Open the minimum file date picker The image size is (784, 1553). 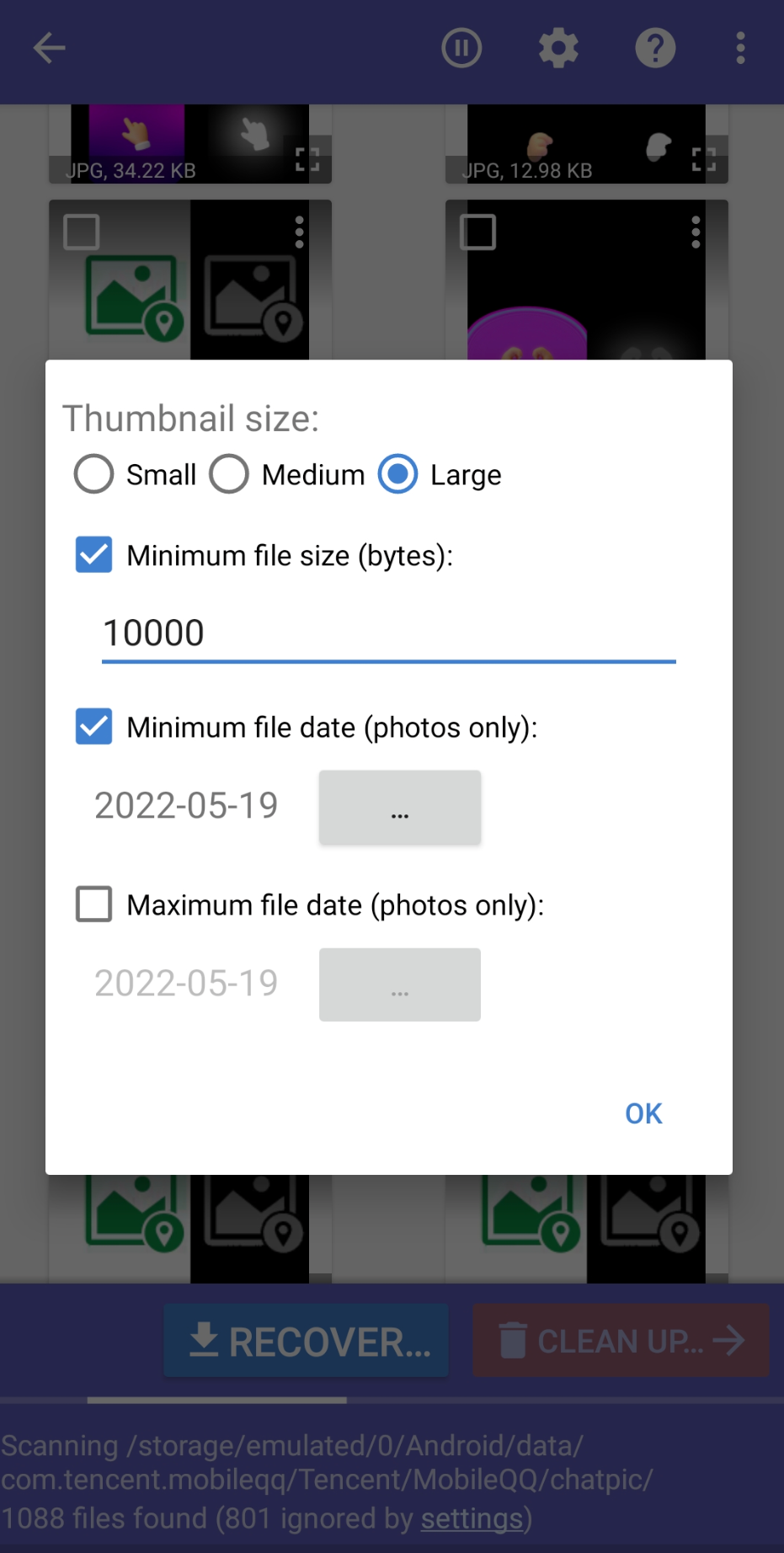point(399,807)
